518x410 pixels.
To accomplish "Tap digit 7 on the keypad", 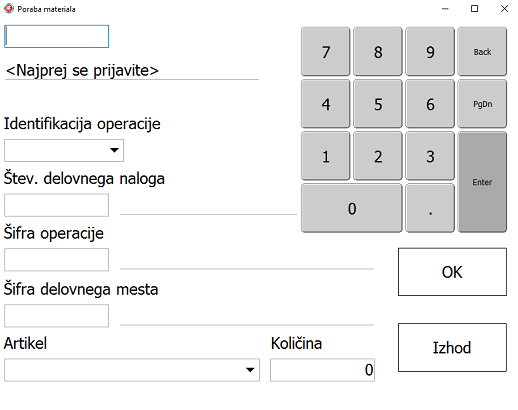I will (x=326, y=52).
